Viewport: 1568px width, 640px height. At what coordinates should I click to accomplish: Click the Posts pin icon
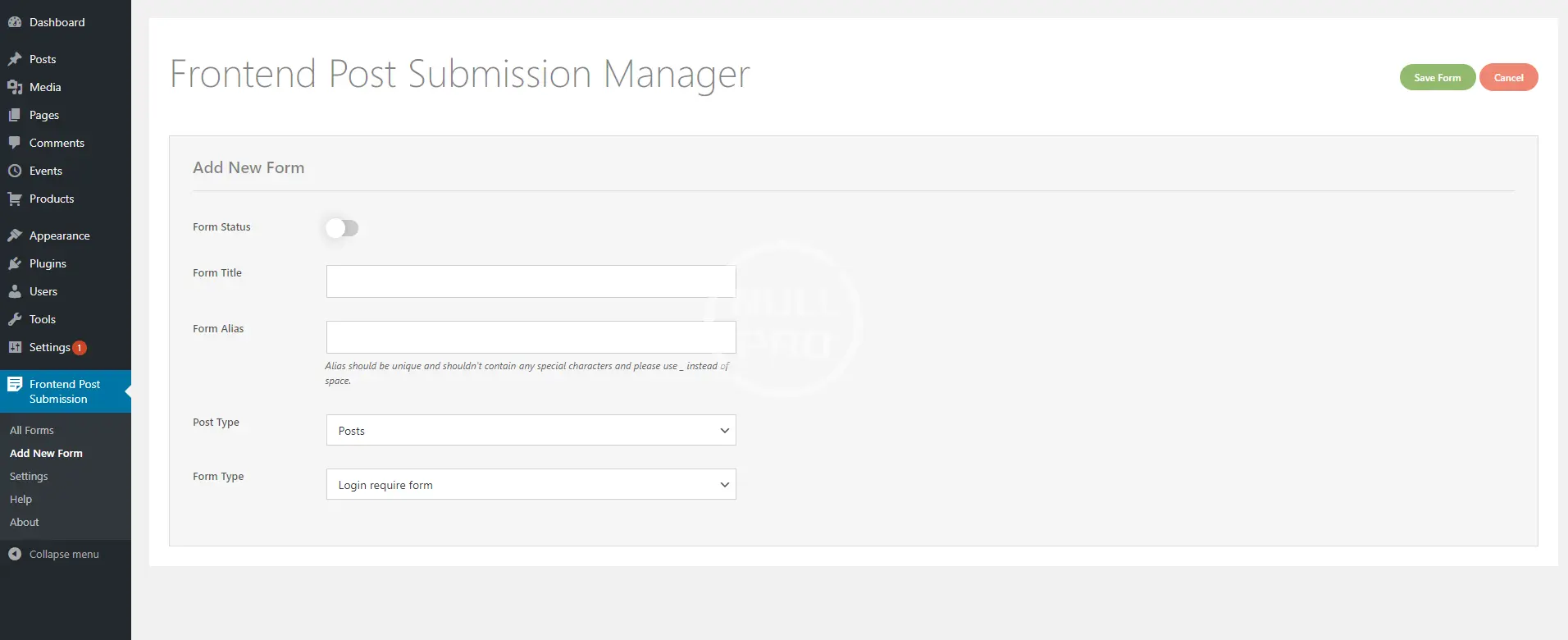point(15,59)
